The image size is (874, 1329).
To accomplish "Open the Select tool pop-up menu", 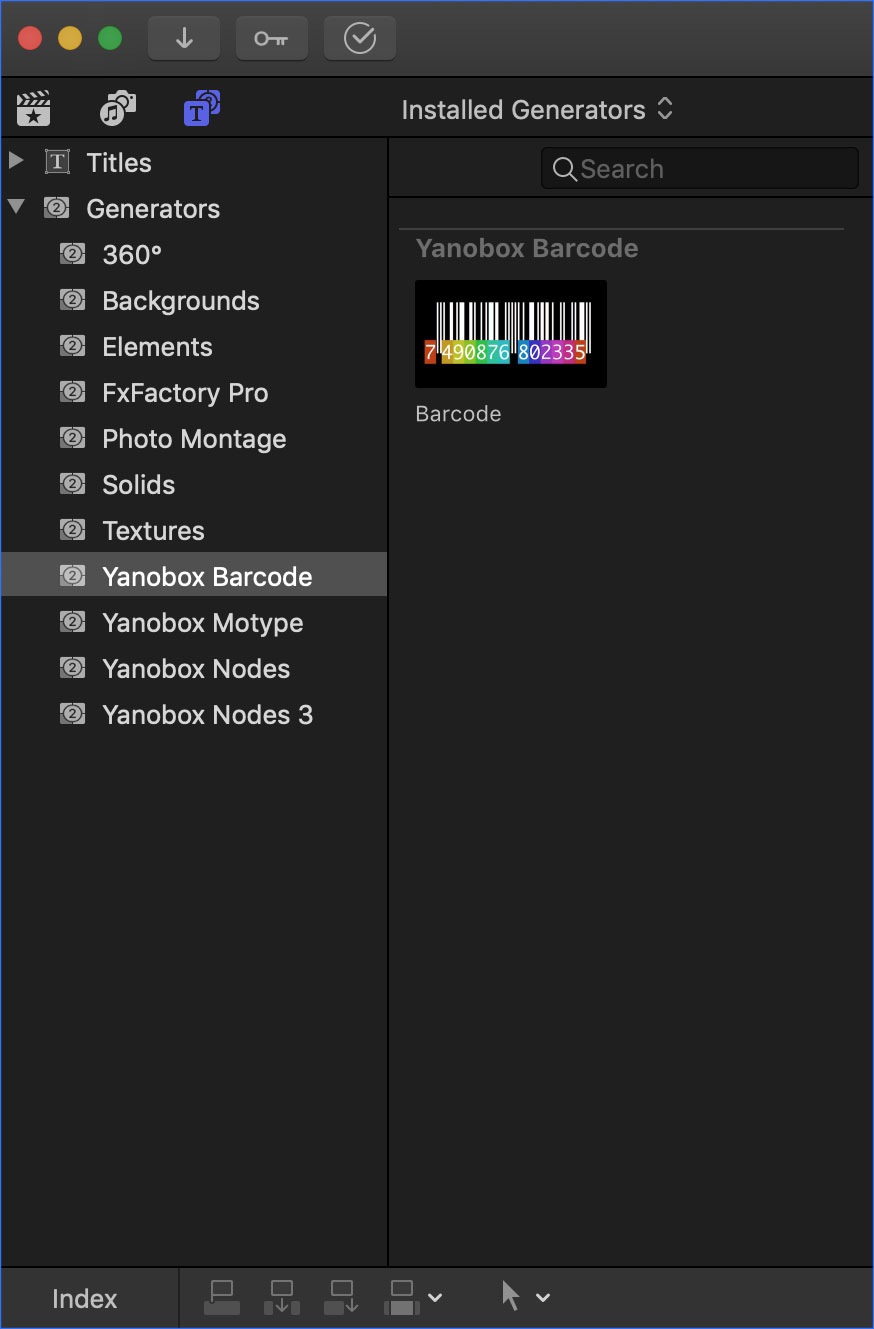I will pos(525,1298).
